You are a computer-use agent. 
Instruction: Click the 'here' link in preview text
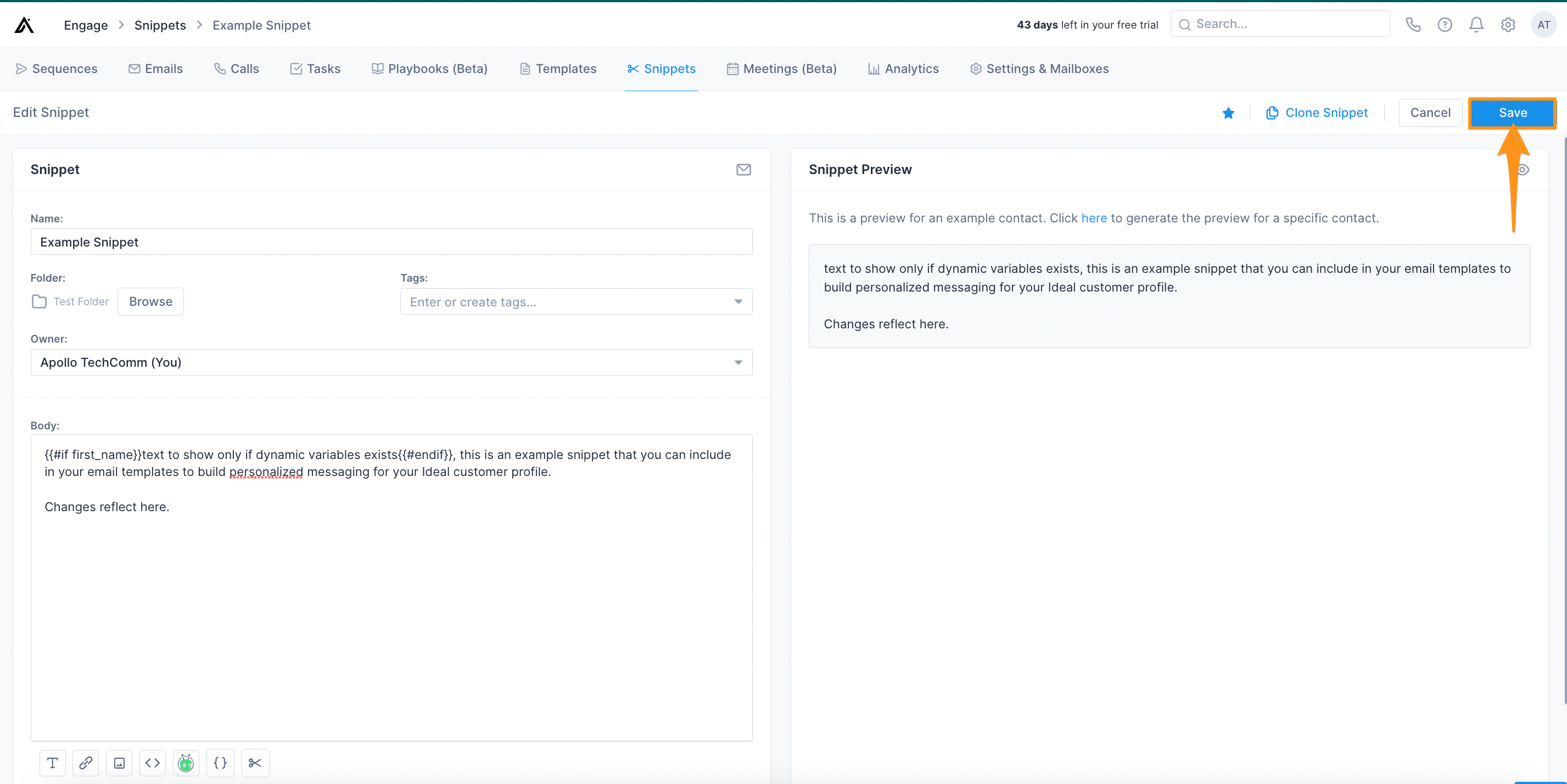coord(1094,218)
